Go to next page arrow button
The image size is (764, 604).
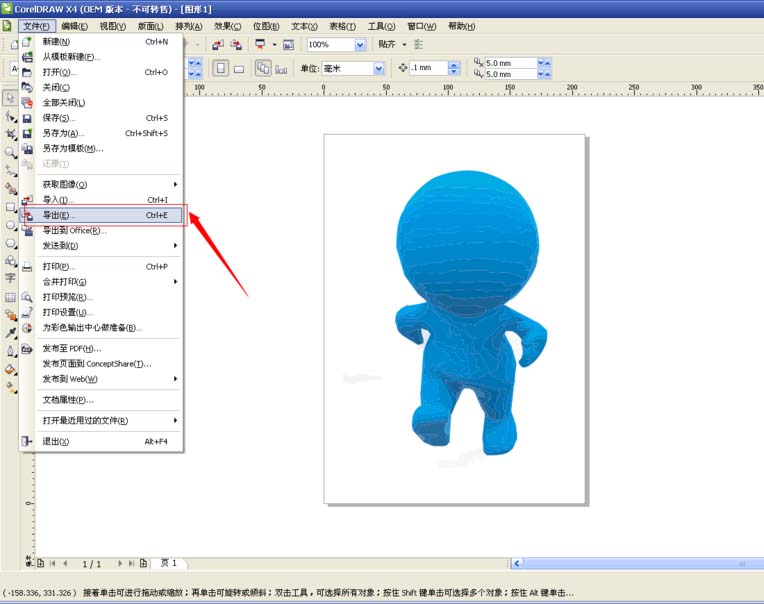[x=120, y=563]
